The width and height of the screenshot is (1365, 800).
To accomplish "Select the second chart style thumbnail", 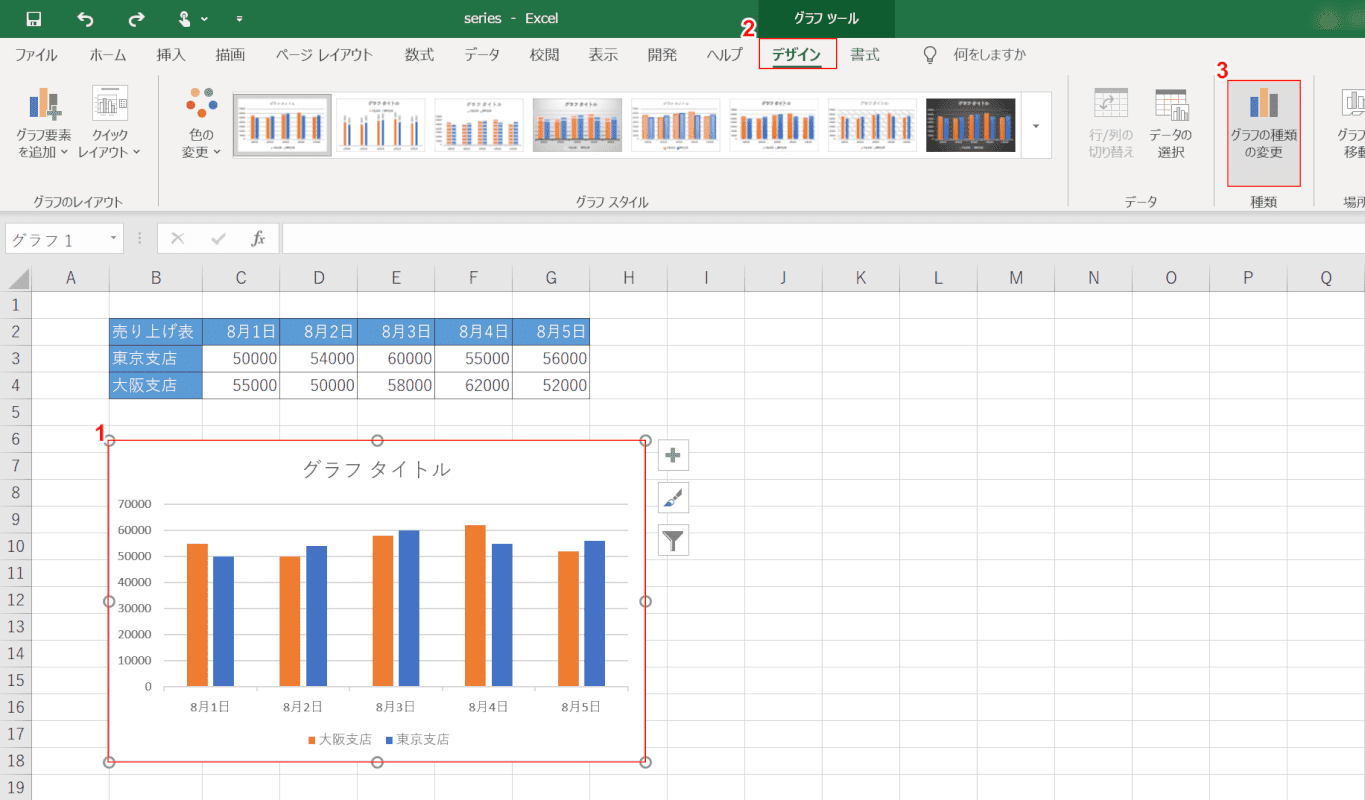I will (381, 125).
